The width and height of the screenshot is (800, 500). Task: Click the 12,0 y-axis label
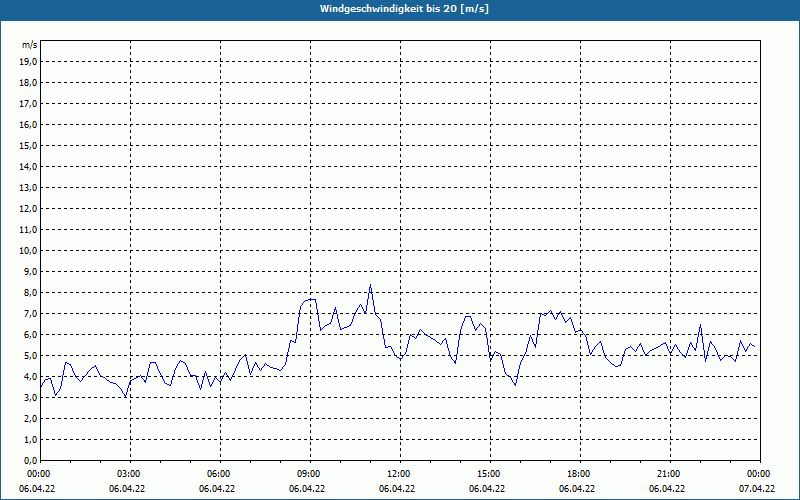point(28,209)
